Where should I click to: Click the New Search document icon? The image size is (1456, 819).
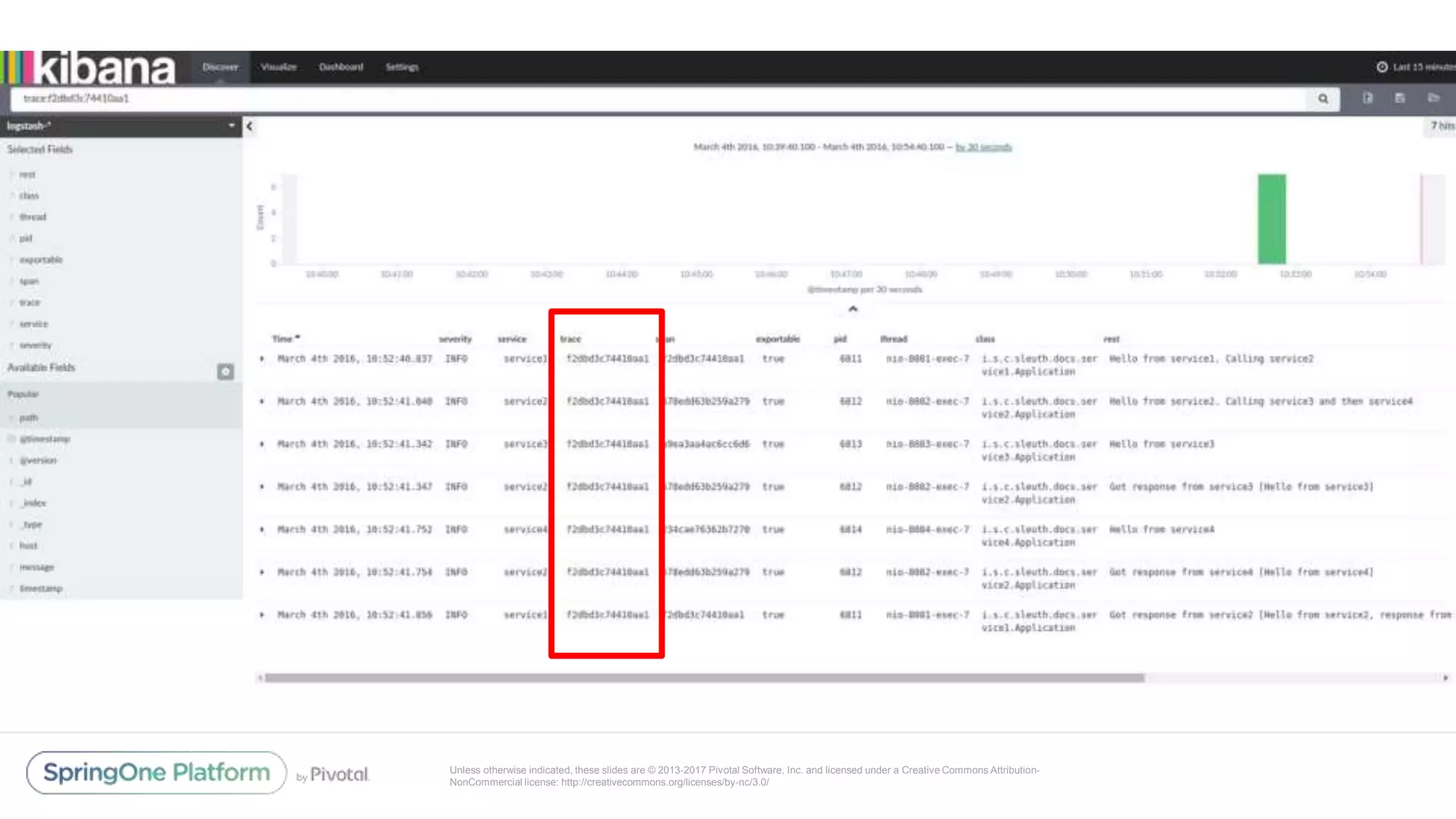1367,98
